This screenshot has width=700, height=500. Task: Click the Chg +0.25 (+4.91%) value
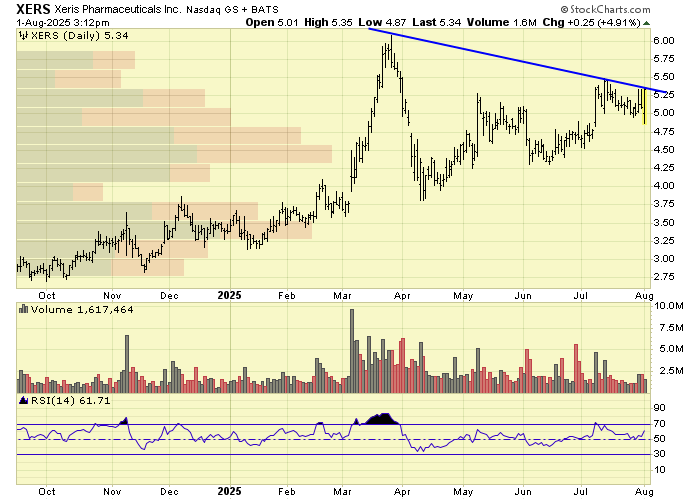592,22
